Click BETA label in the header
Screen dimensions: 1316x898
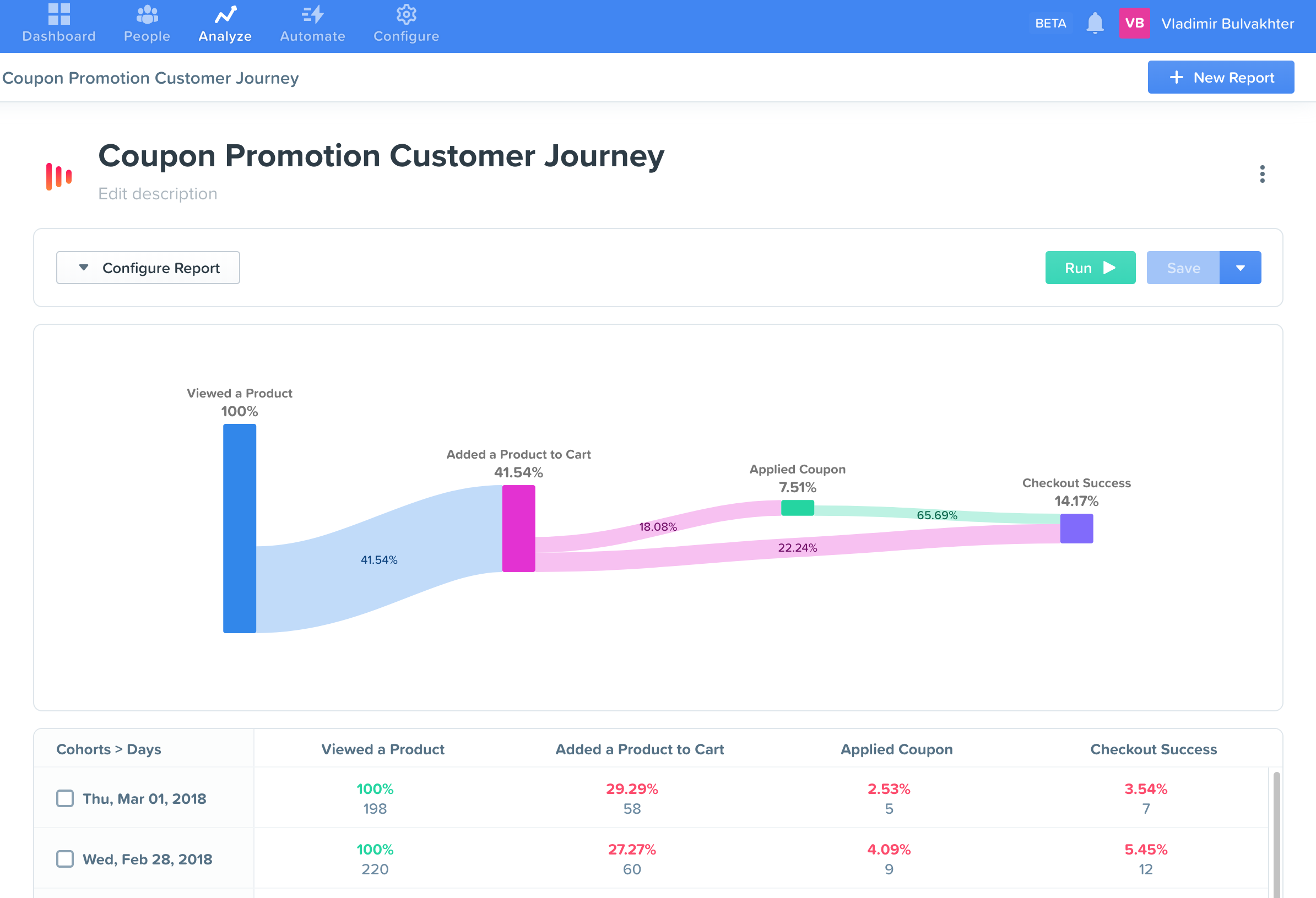click(1050, 23)
